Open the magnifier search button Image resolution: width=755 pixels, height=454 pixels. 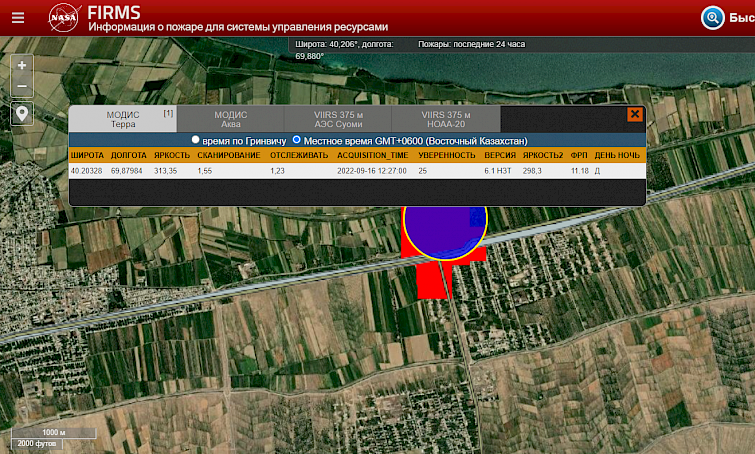coord(713,18)
